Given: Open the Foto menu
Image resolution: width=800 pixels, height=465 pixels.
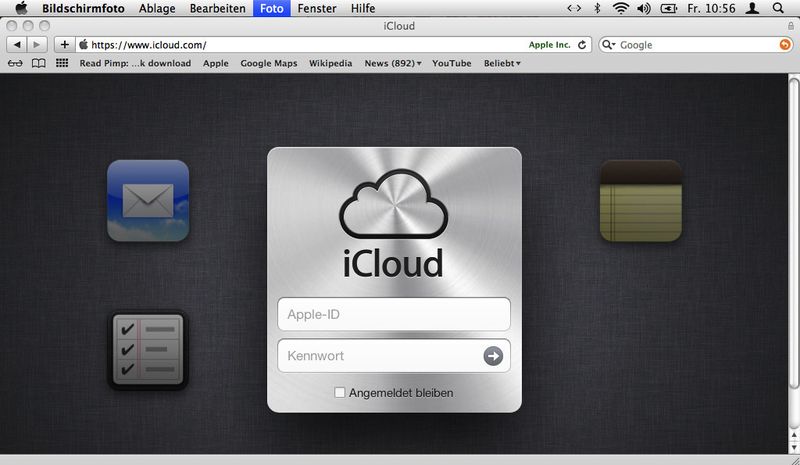Looking at the screenshot, I should click(271, 8).
